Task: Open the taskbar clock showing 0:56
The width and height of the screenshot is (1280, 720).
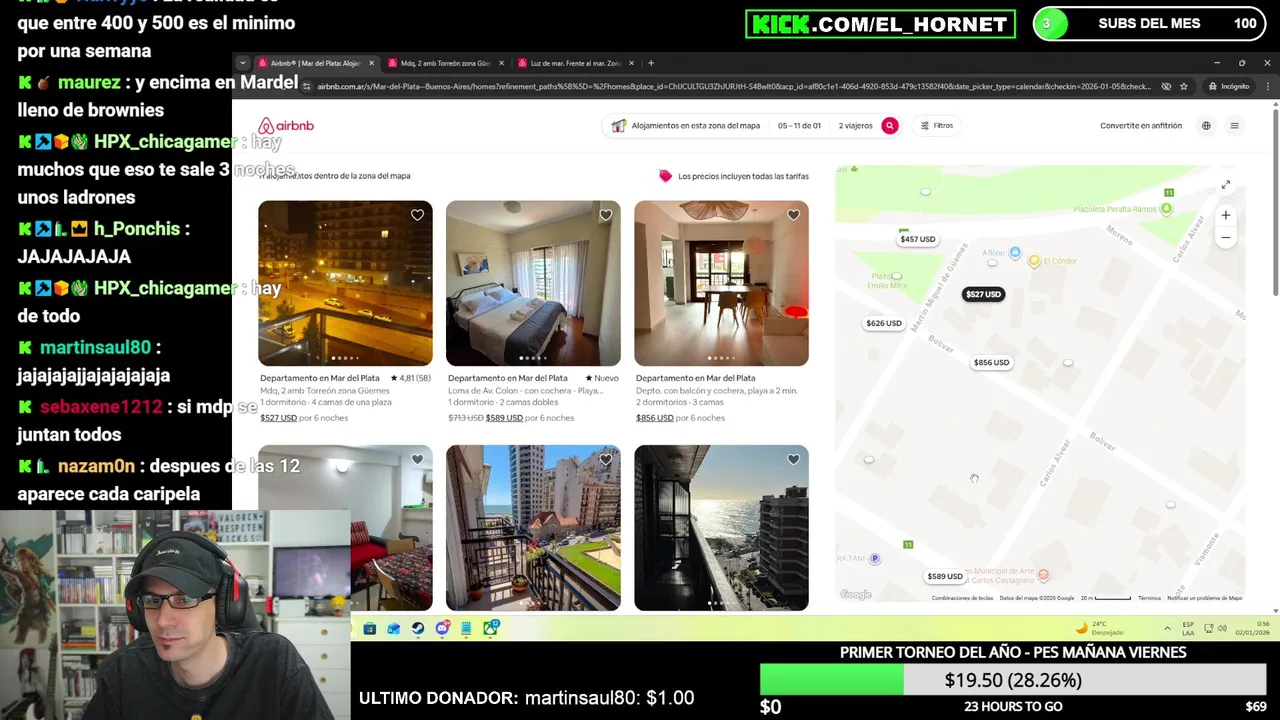Action: click(x=1254, y=628)
